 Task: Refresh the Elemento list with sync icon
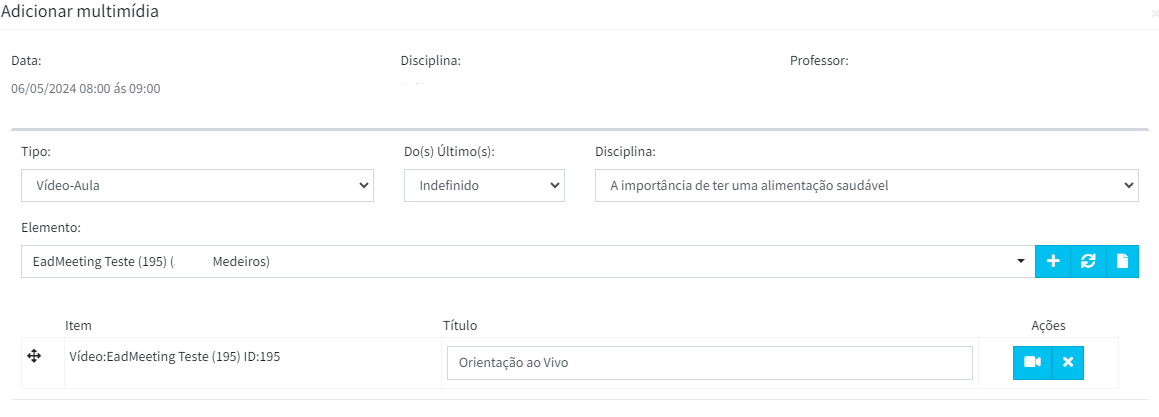tap(1088, 261)
